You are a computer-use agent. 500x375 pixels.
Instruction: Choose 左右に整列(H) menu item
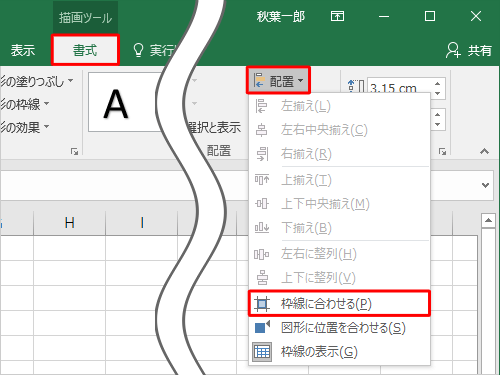tap(339, 254)
